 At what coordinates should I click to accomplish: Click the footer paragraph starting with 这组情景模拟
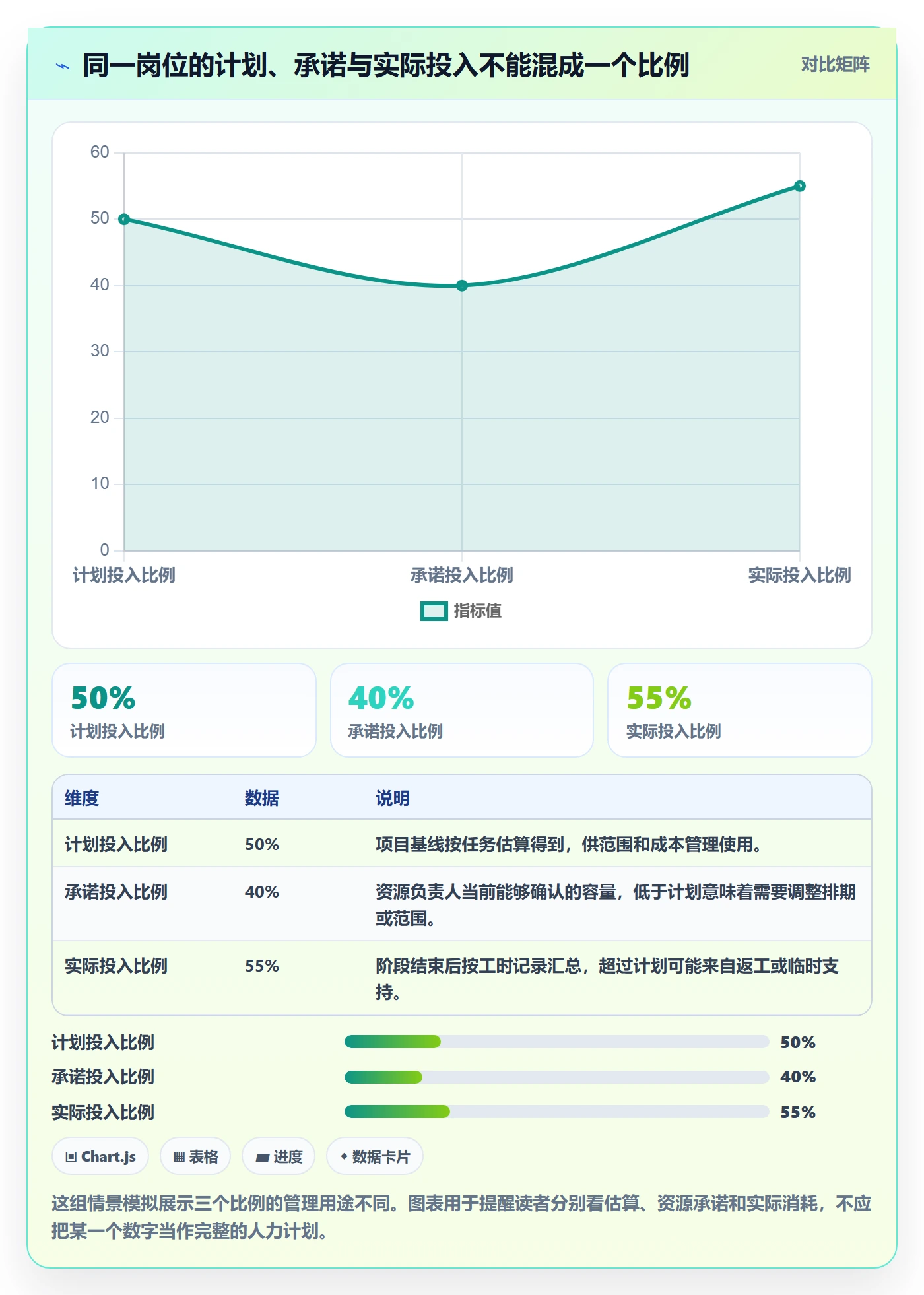[461, 1217]
